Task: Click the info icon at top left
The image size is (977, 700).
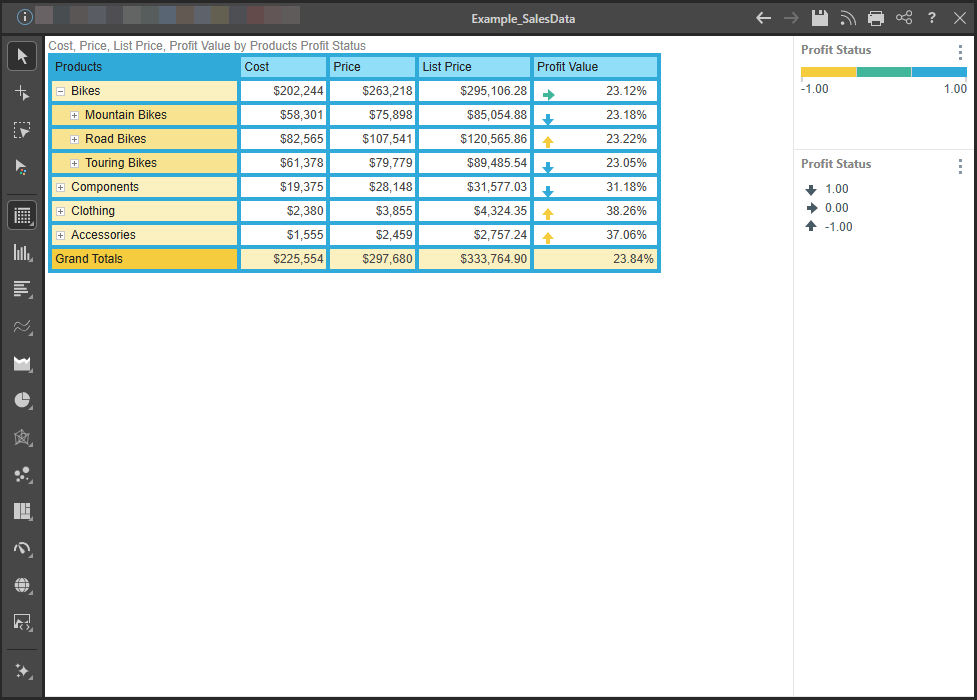Action: pos(25,17)
